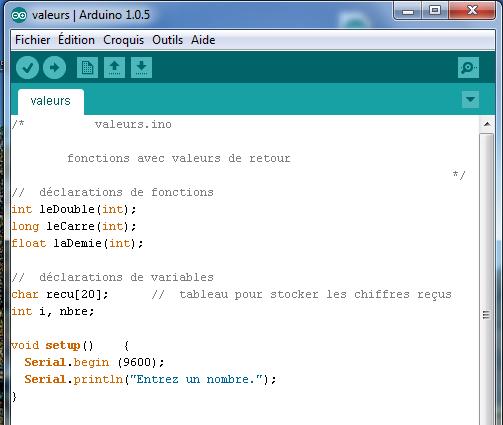Select the valeurs sketch tab

tap(51, 101)
